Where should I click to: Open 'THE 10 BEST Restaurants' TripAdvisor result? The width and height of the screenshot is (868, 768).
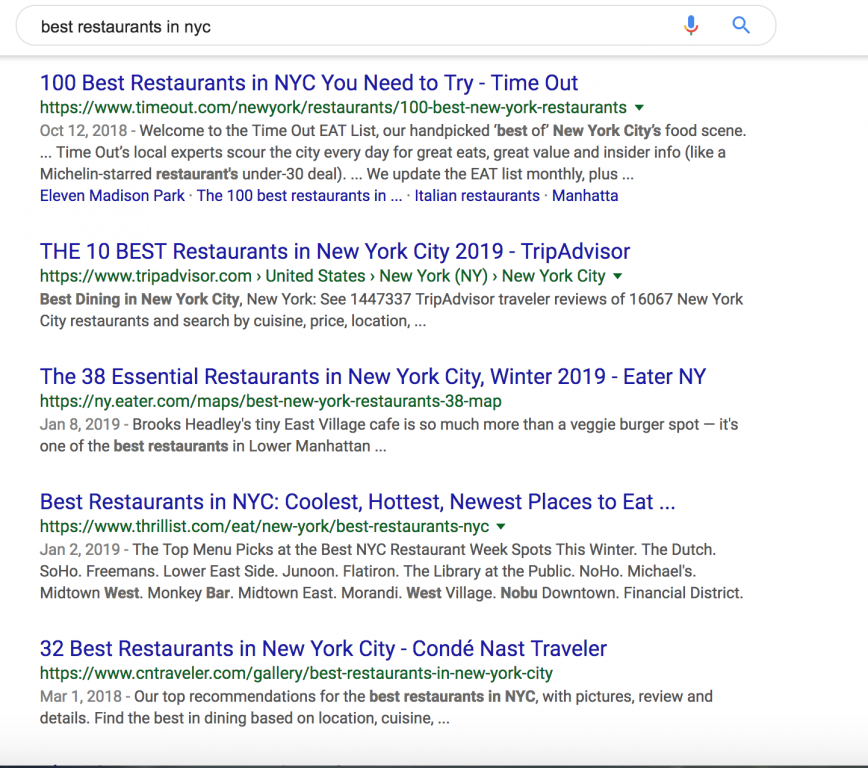point(335,251)
